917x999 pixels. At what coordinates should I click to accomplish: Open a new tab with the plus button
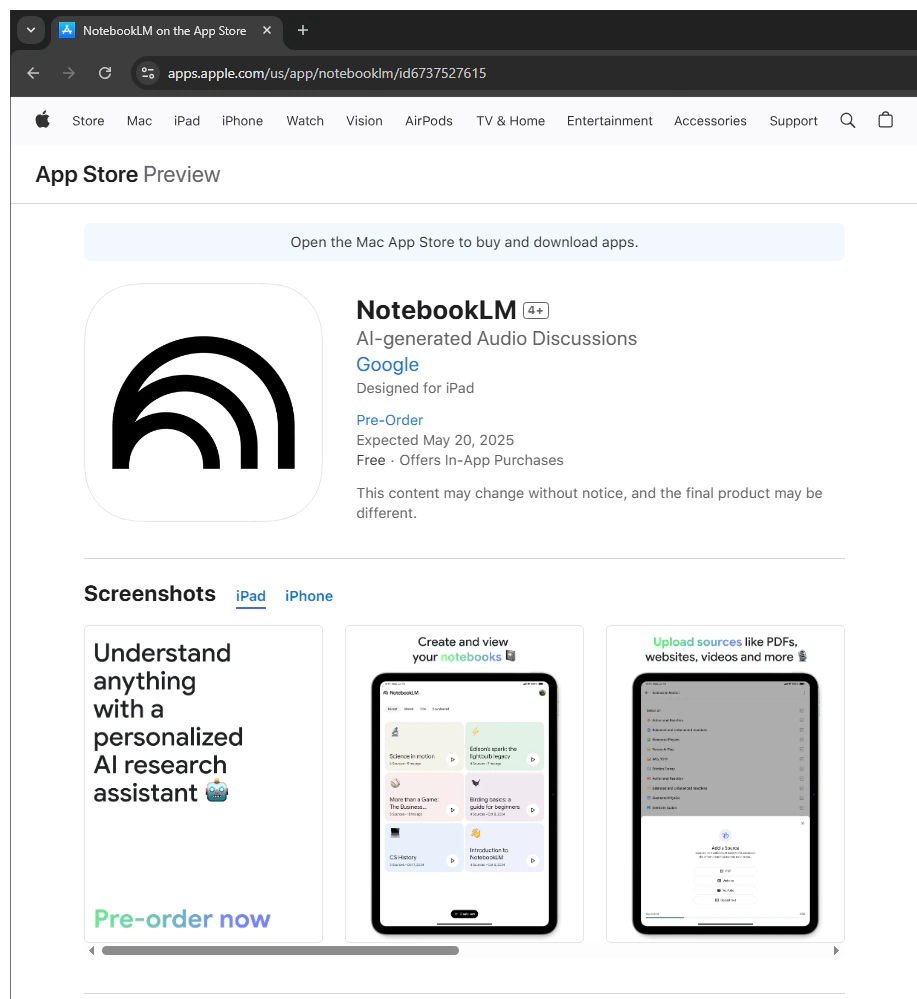(x=303, y=30)
